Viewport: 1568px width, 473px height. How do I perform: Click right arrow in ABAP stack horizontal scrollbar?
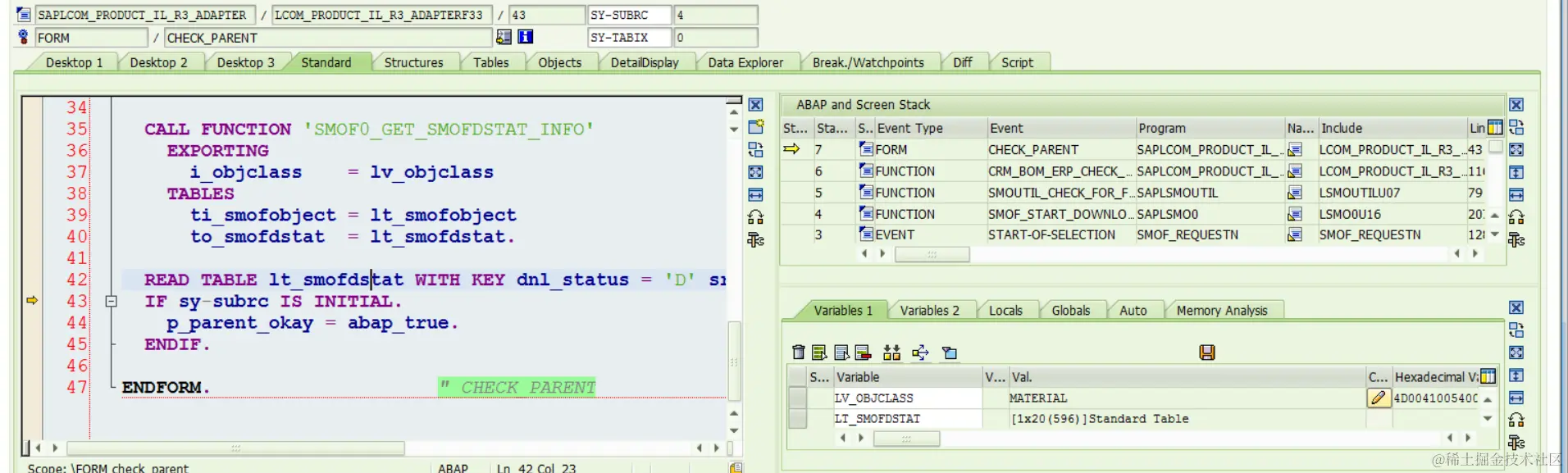1475,254
